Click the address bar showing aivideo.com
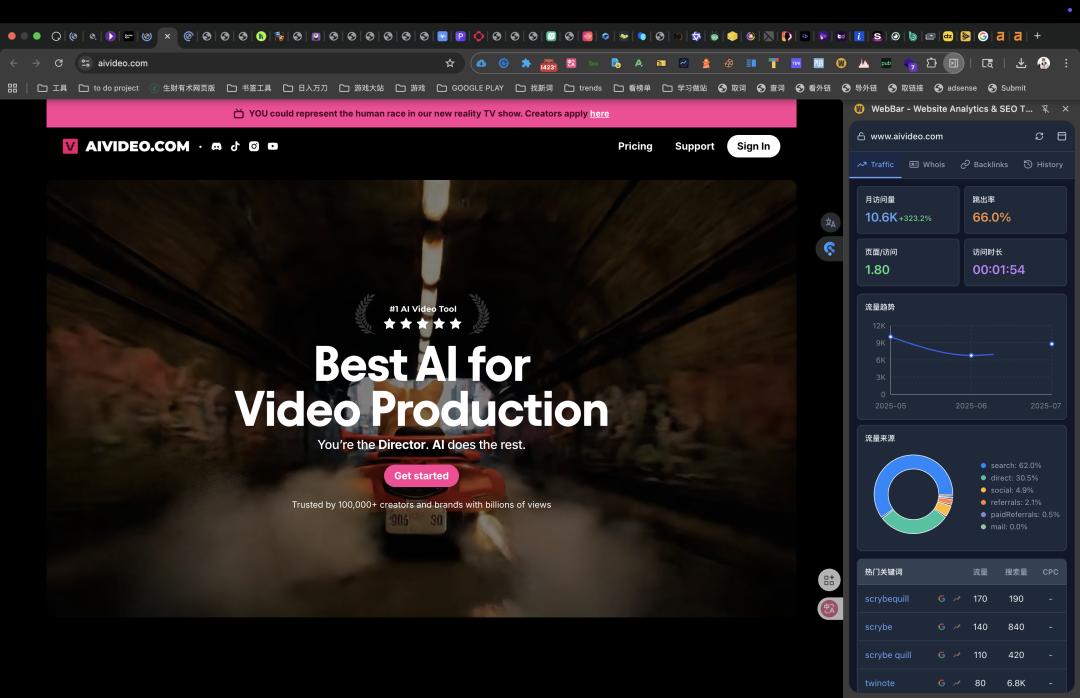Viewport: 1080px width, 698px height. 269,63
